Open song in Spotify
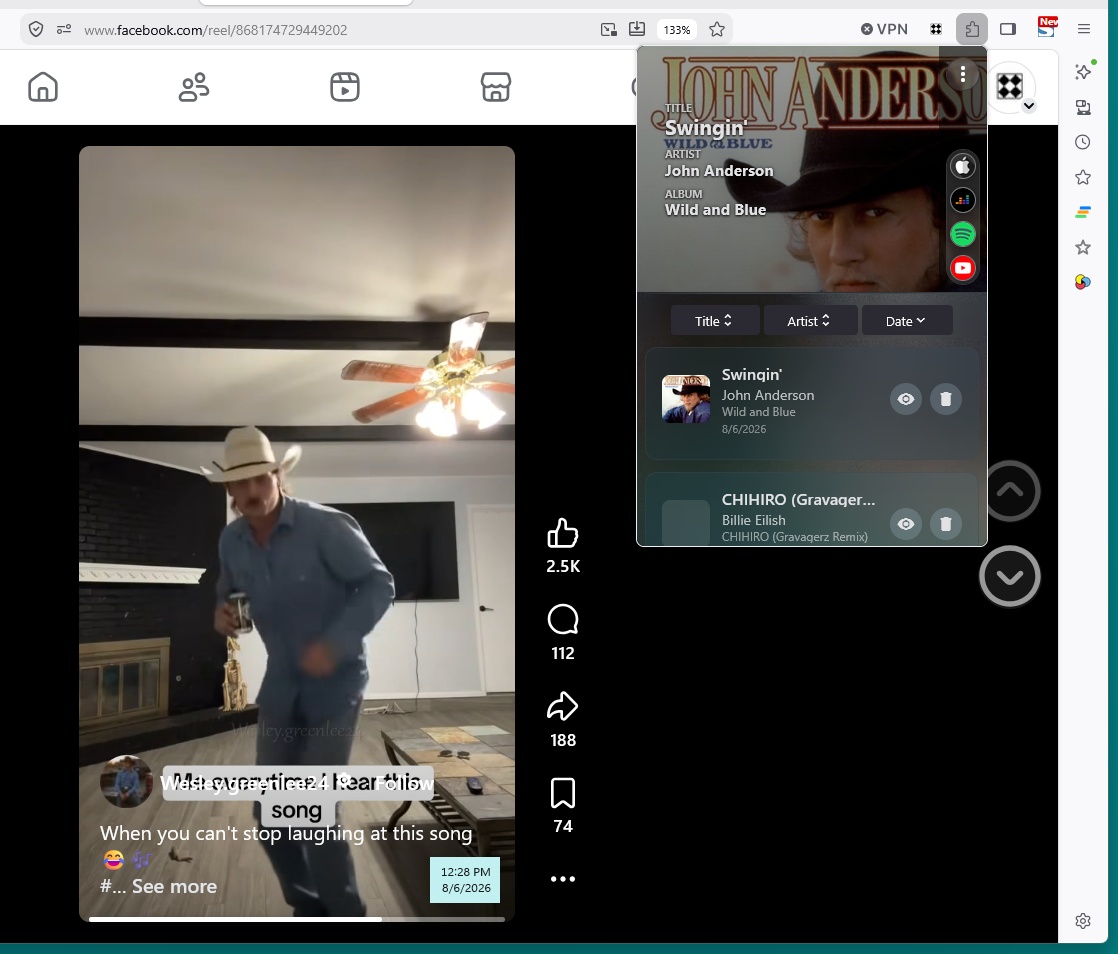Viewport: 1118px width, 954px height. click(x=963, y=234)
